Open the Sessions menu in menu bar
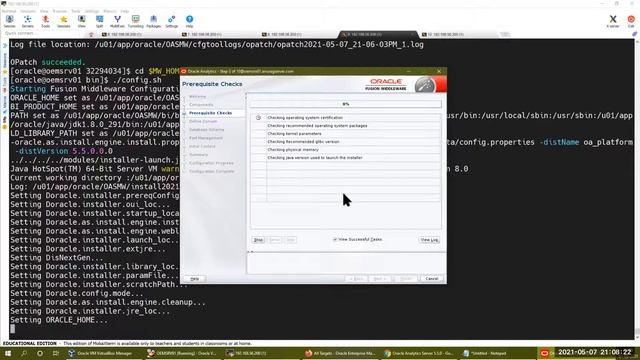640x360 pixels. tap(28, 11)
